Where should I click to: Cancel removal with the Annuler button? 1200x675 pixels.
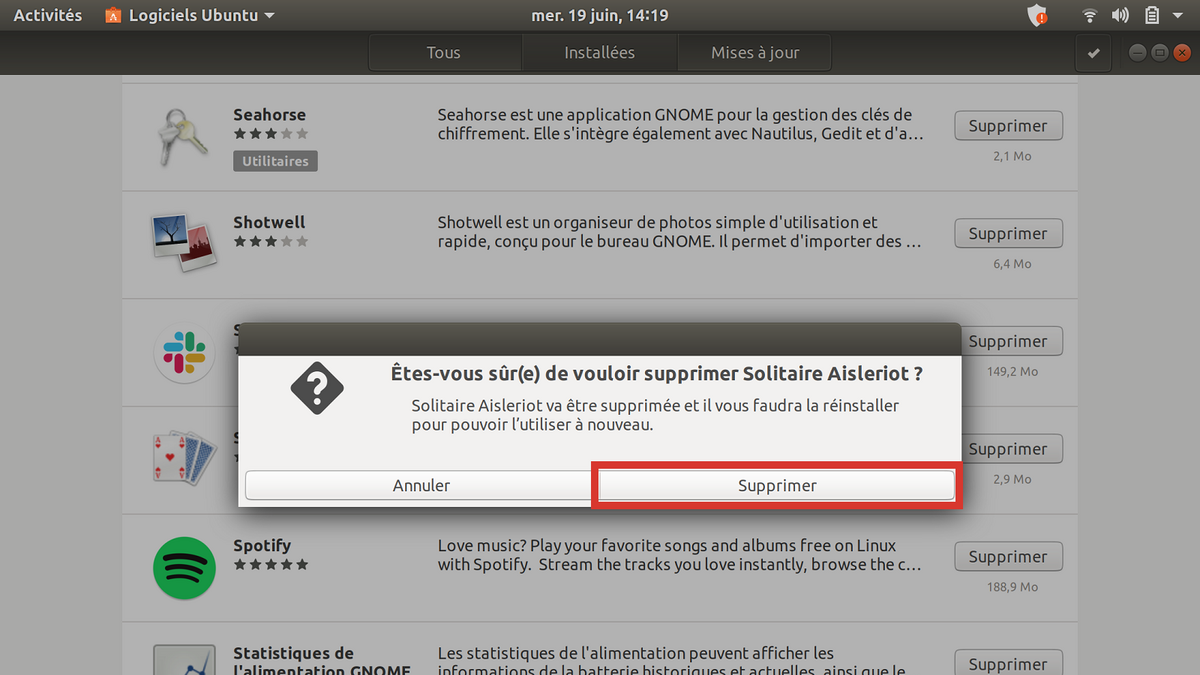(421, 485)
